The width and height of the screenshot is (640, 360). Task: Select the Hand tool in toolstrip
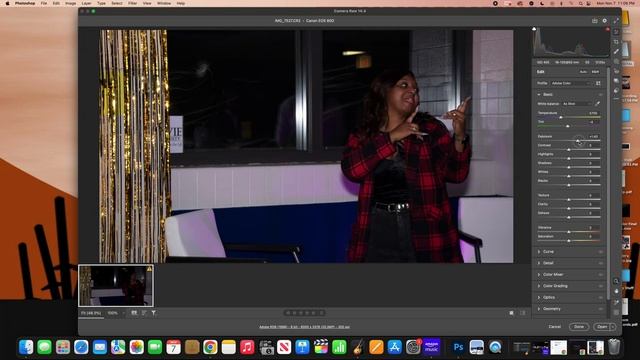pos(616,291)
